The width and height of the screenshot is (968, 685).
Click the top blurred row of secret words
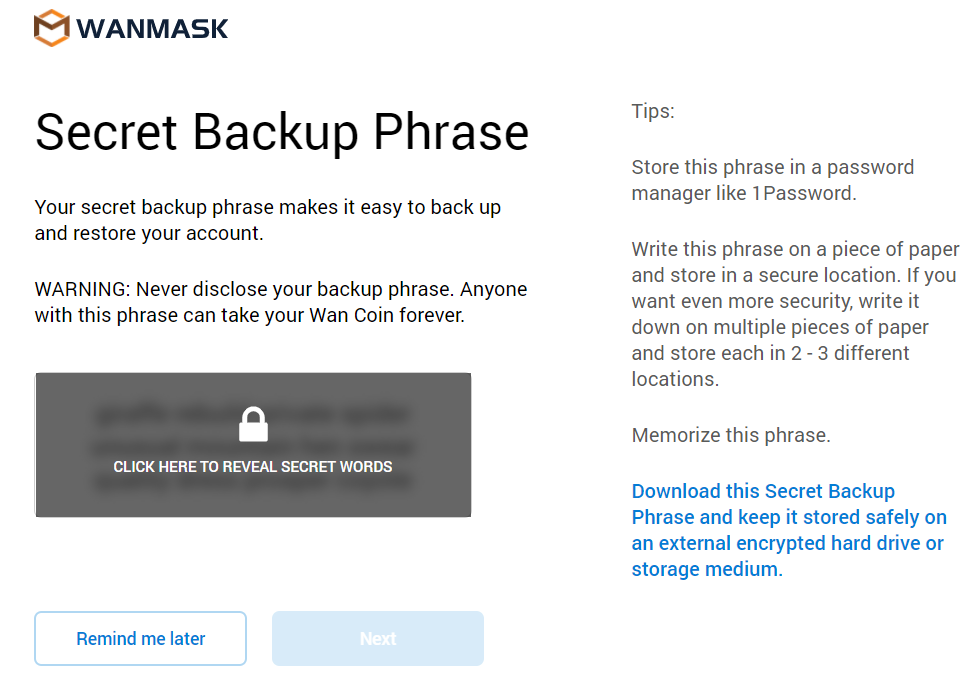click(x=253, y=413)
